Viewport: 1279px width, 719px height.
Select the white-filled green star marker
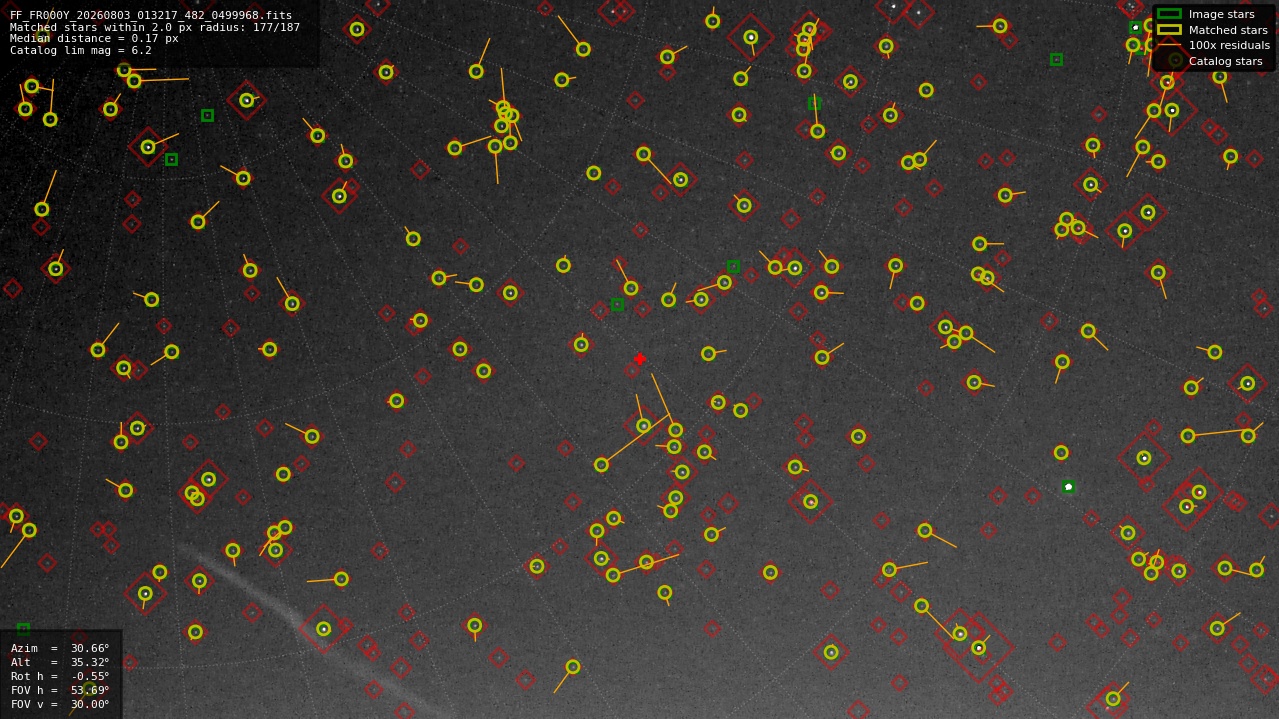point(1068,487)
